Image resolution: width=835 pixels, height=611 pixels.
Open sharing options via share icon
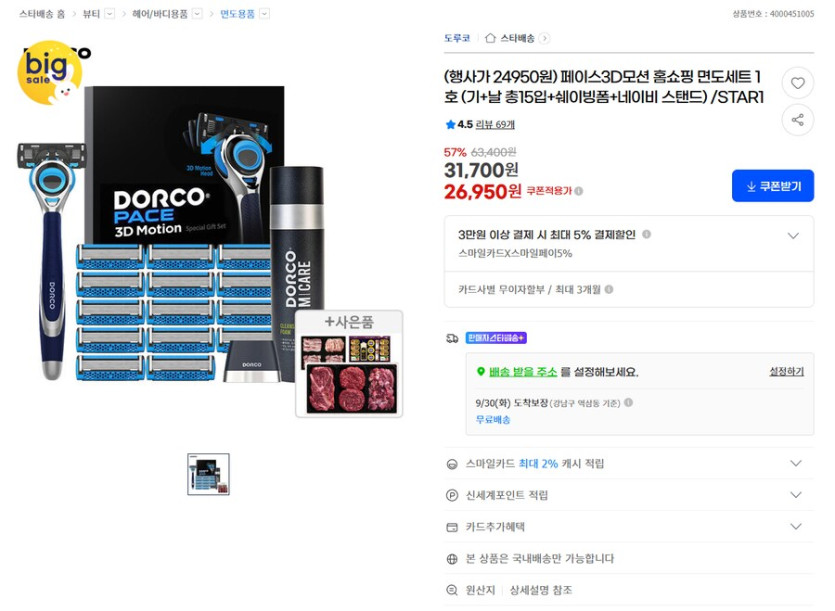pyautogui.click(x=797, y=120)
